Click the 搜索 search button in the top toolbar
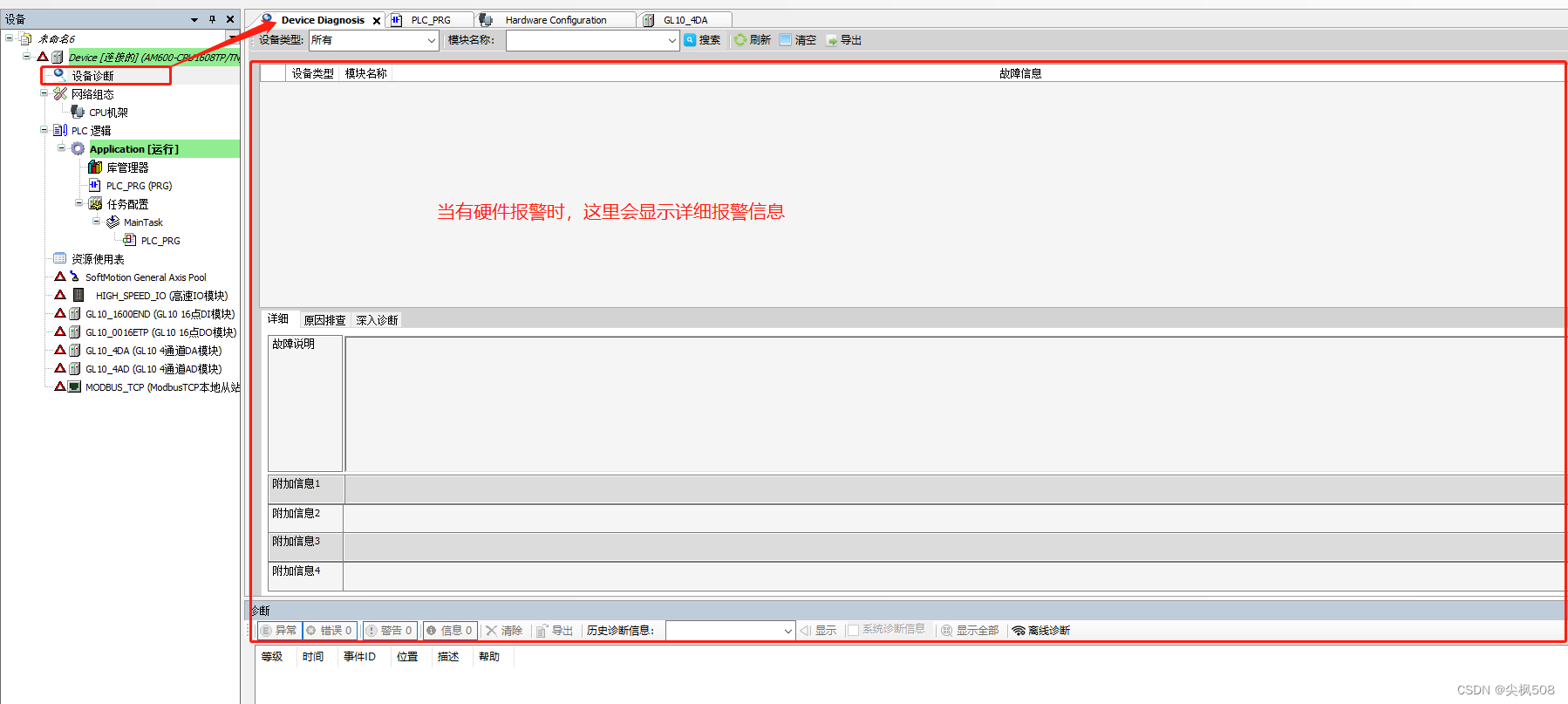 click(702, 40)
